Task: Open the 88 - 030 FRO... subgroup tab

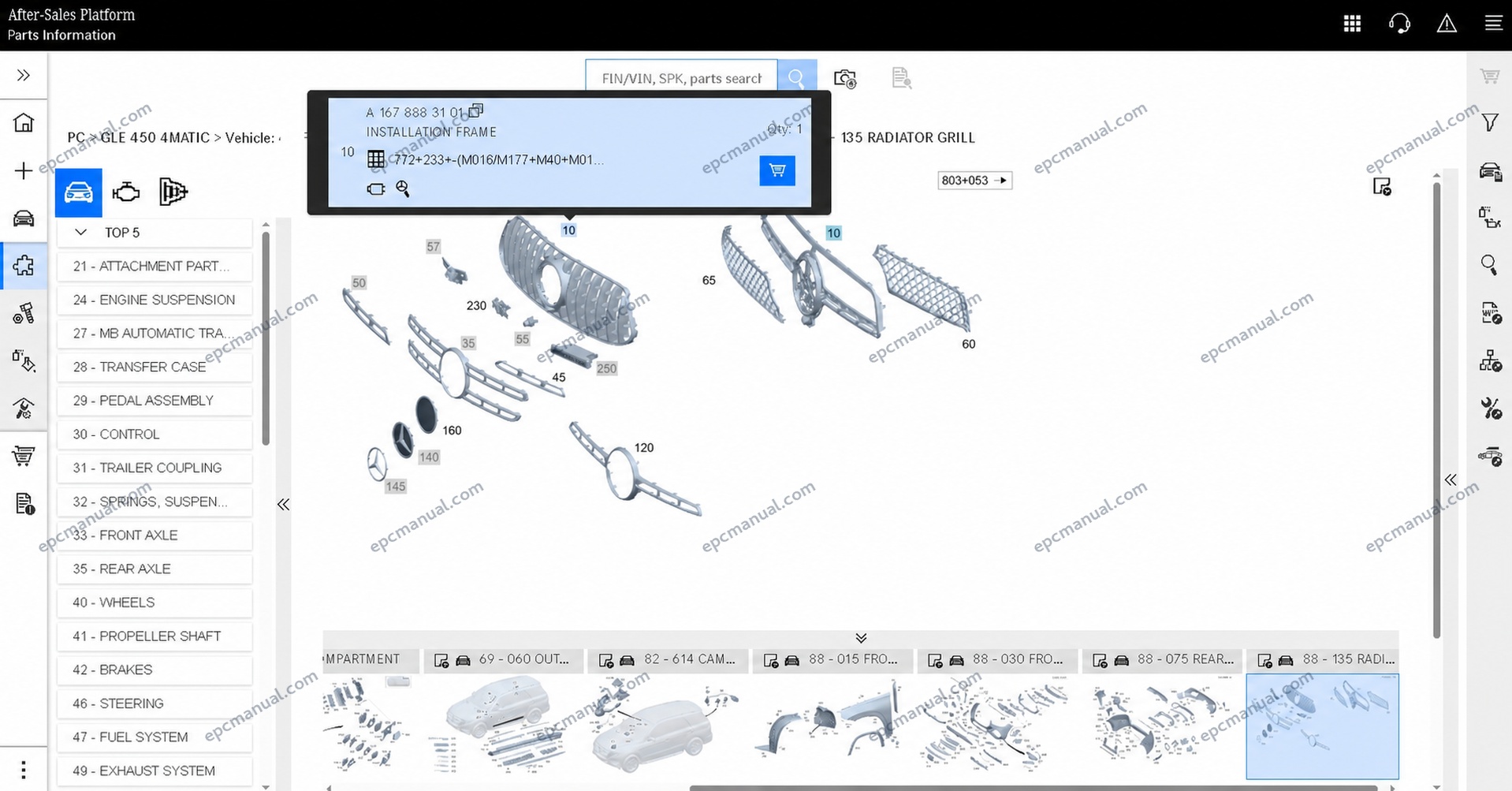Action: point(997,659)
